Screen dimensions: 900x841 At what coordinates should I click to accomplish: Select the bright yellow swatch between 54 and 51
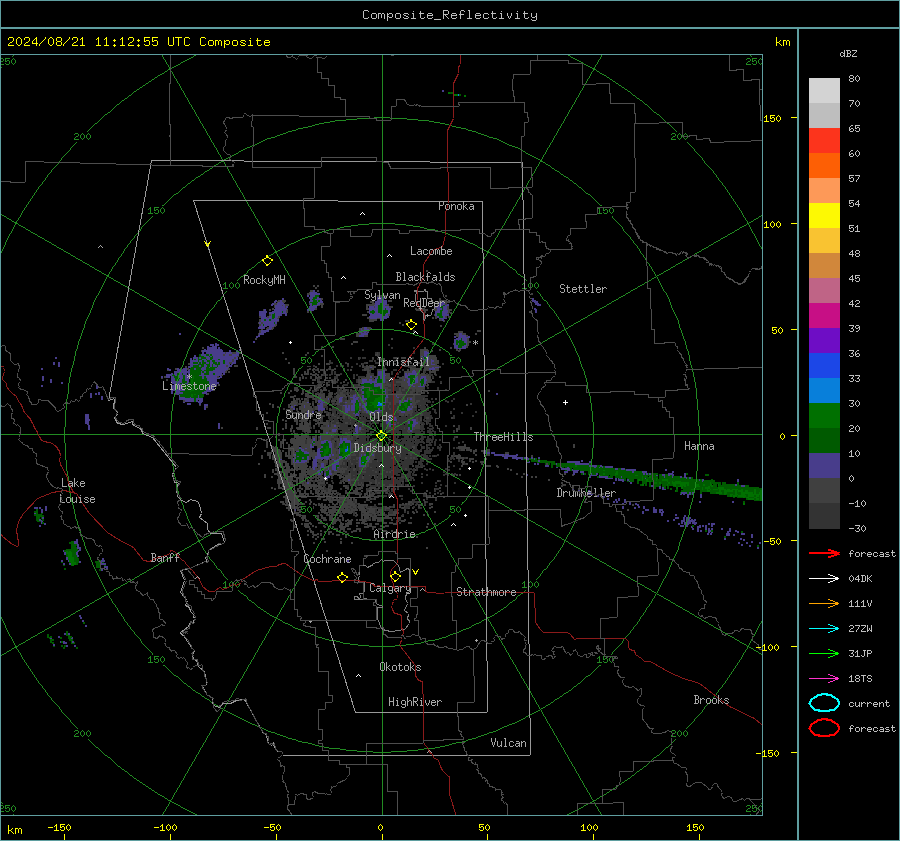[x=824, y=215]
